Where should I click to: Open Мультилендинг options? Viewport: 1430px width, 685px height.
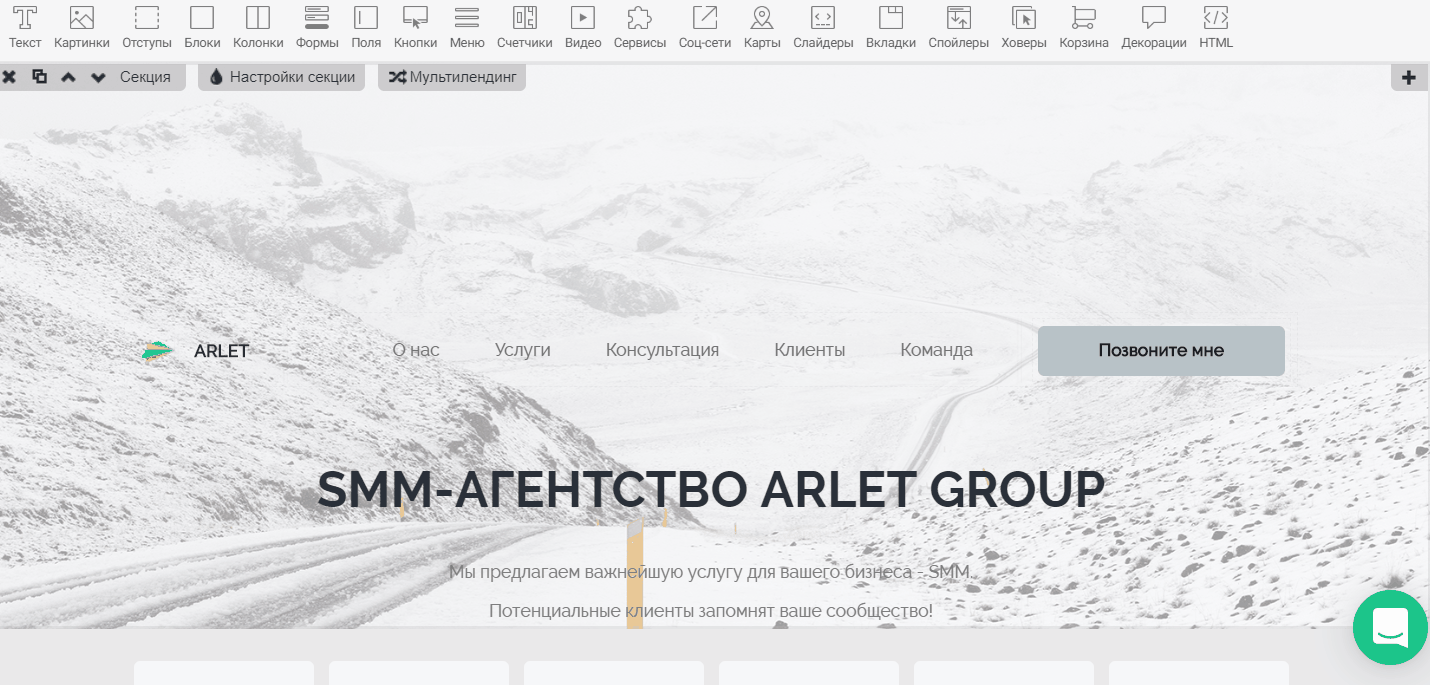tap(452, 77)
